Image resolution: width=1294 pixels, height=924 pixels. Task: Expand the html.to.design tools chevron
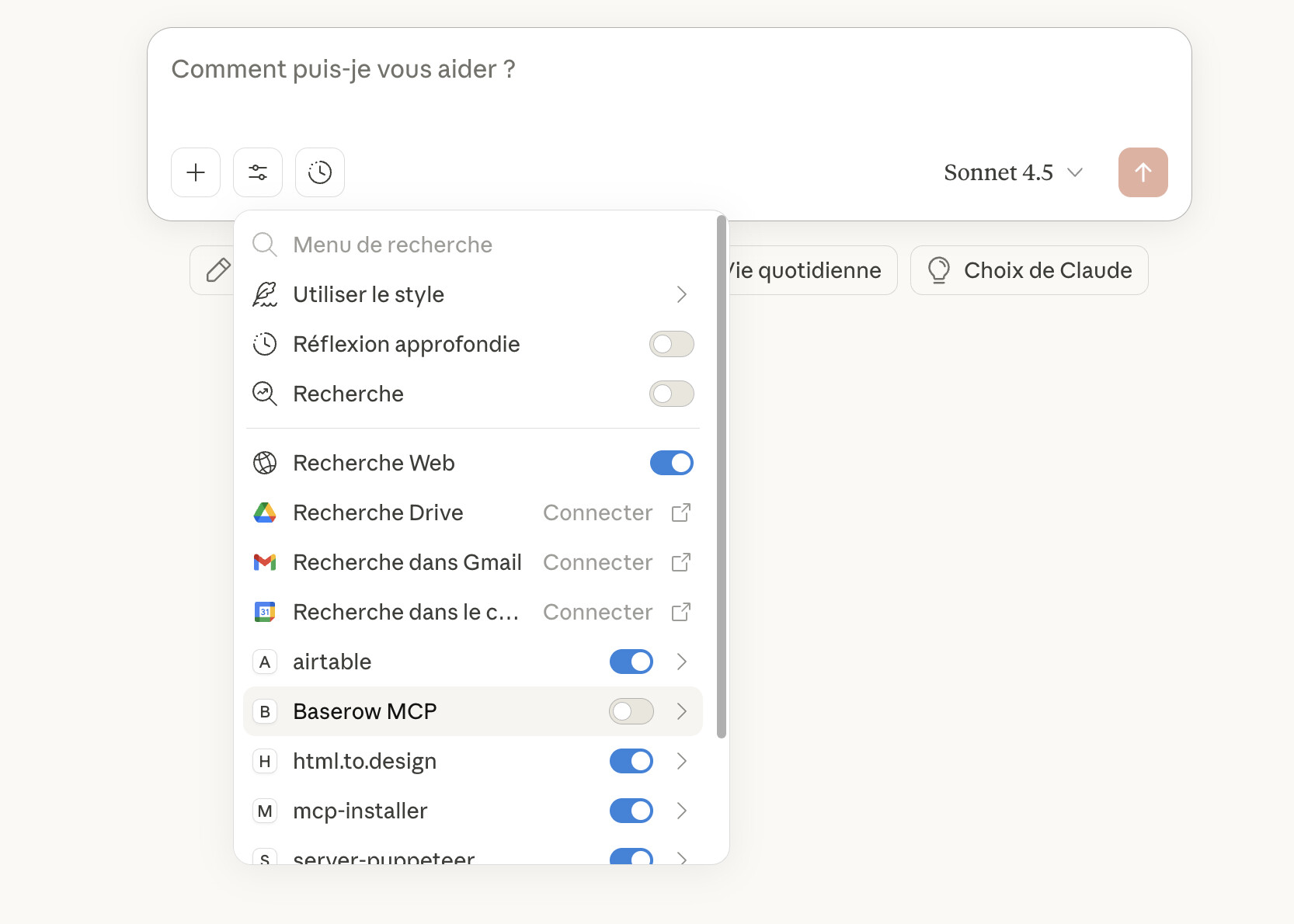click(681, 761)
